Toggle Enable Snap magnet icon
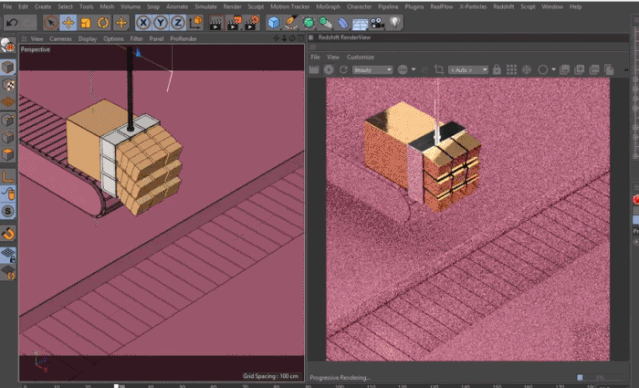This screenshot has height=388, width=639. (x=8, y=233)
